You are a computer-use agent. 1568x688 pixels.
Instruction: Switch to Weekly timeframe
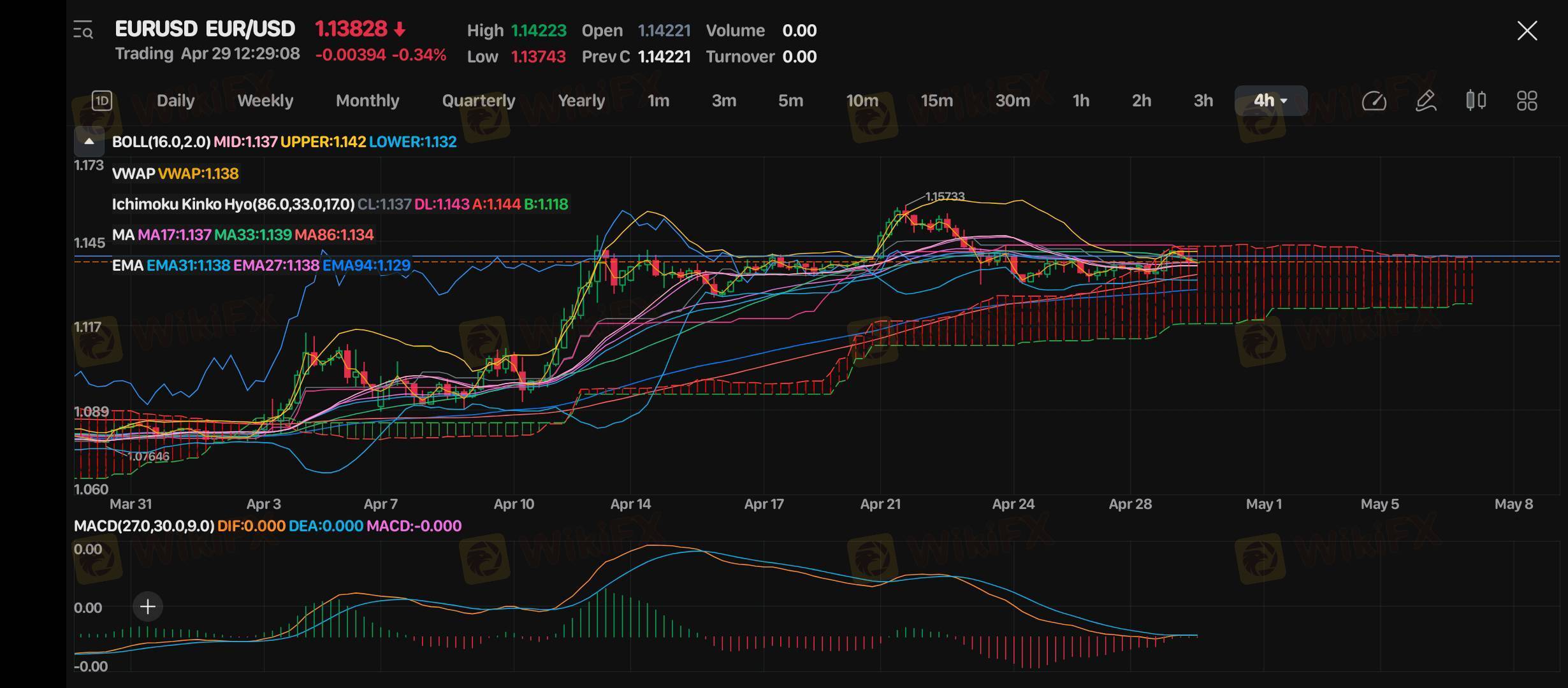click(265, 101)
